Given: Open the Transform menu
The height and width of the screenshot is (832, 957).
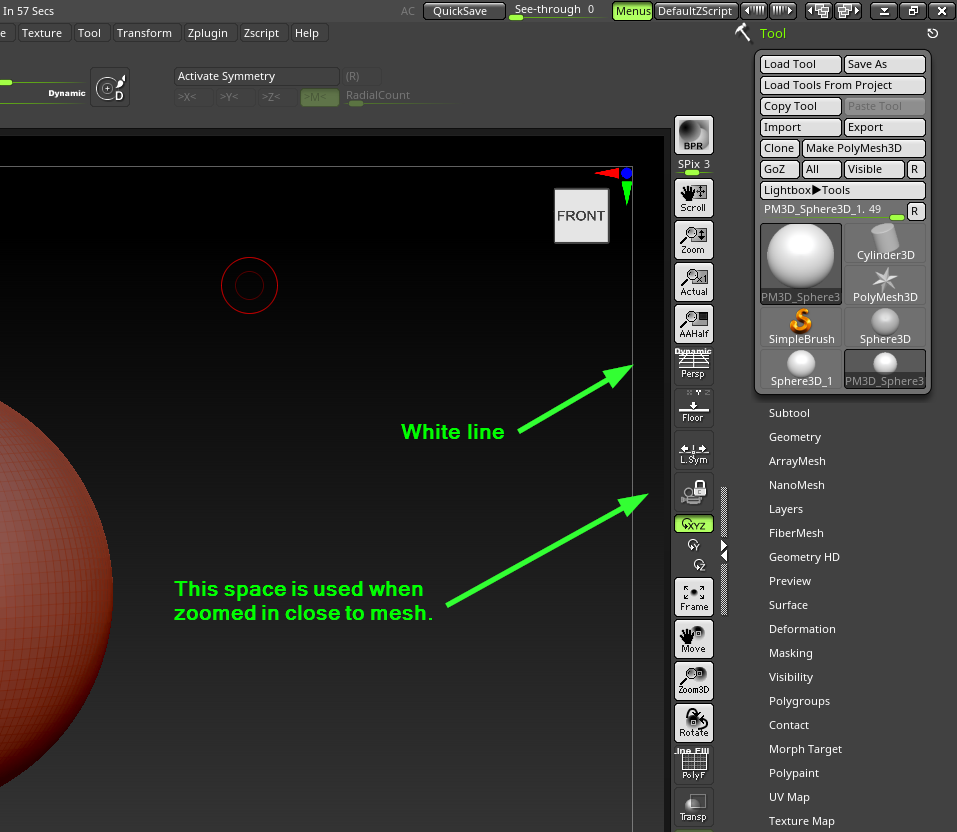Looking at the screenshot, I should click(145, 33).
